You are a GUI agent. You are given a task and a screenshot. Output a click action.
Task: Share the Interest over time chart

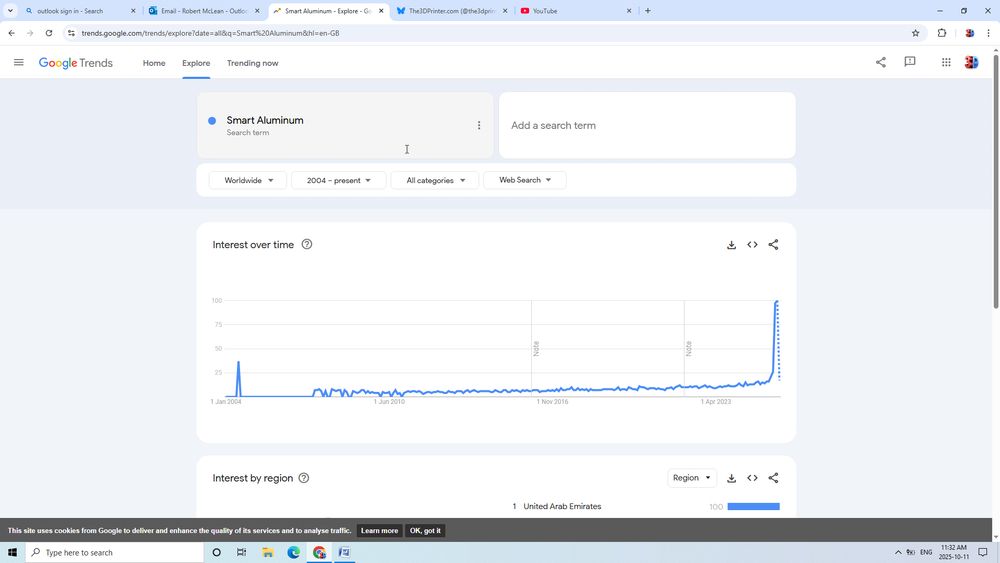coord(774,245)
